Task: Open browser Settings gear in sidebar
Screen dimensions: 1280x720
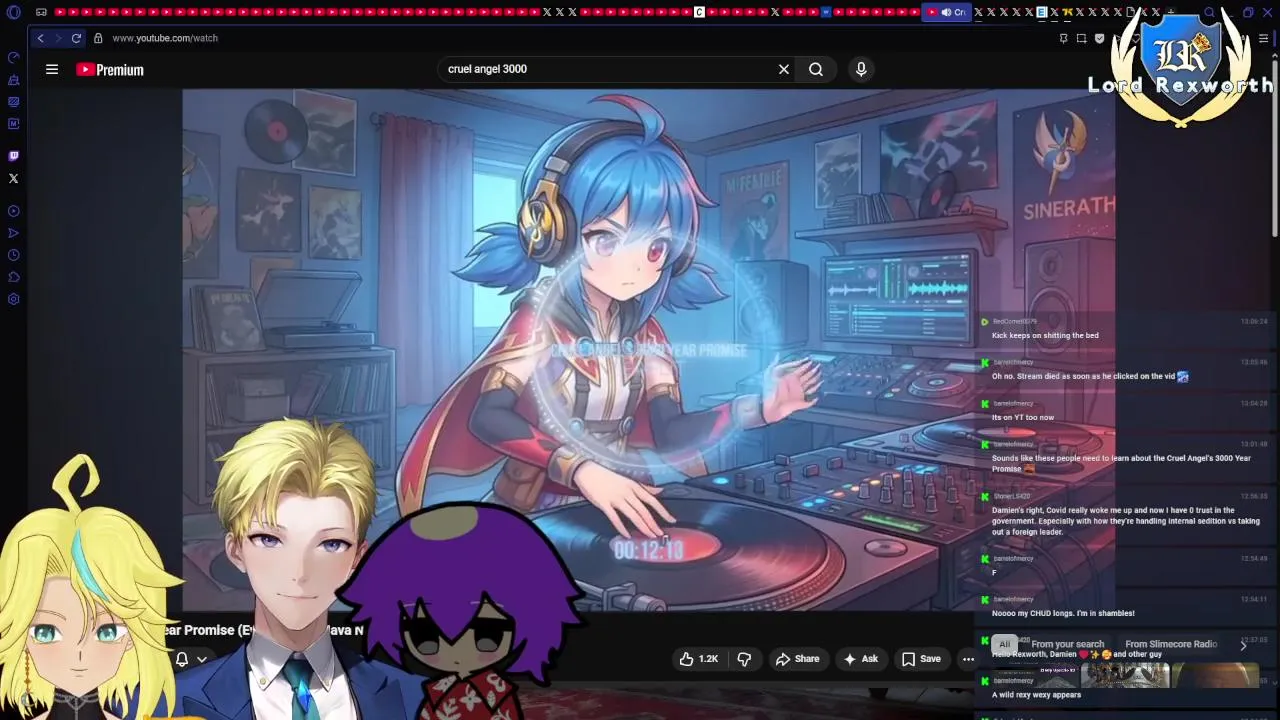Action: click(x=14, y=299)
